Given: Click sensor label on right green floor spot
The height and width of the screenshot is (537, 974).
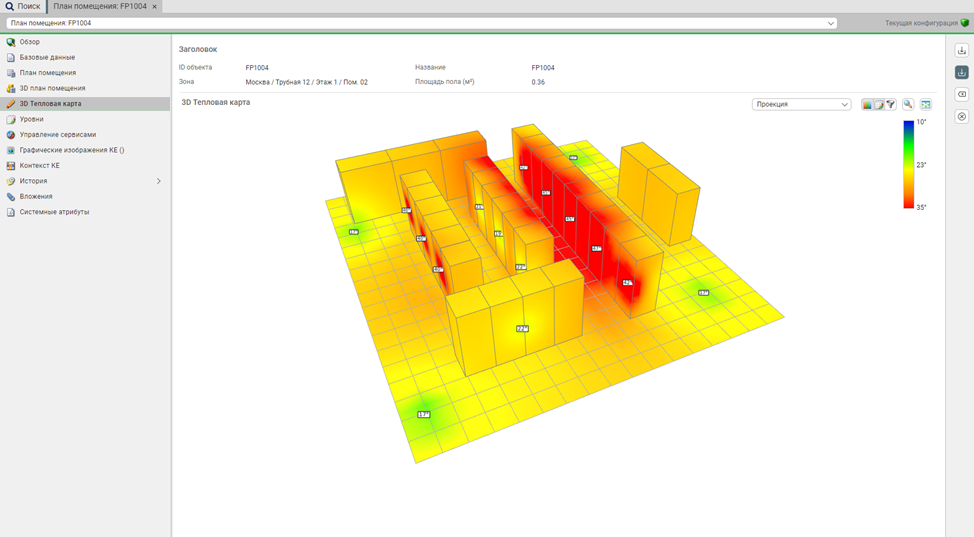Looking at the screenshot, I should 703,293.
